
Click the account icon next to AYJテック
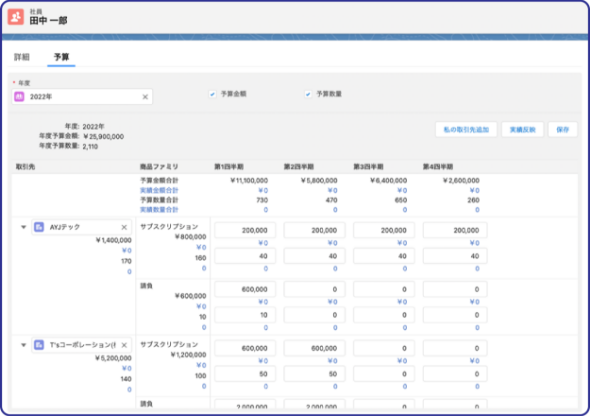point(39,227)
